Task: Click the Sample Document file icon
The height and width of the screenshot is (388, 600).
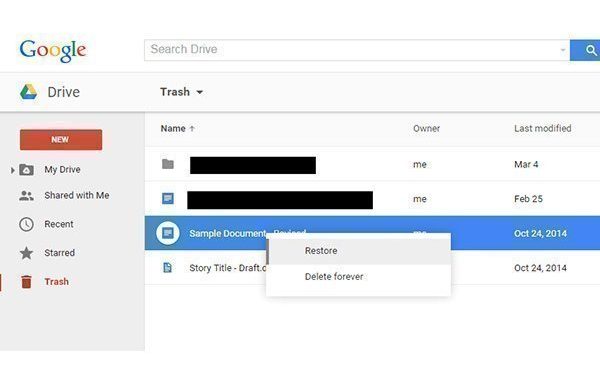Action: coord(168,233)
